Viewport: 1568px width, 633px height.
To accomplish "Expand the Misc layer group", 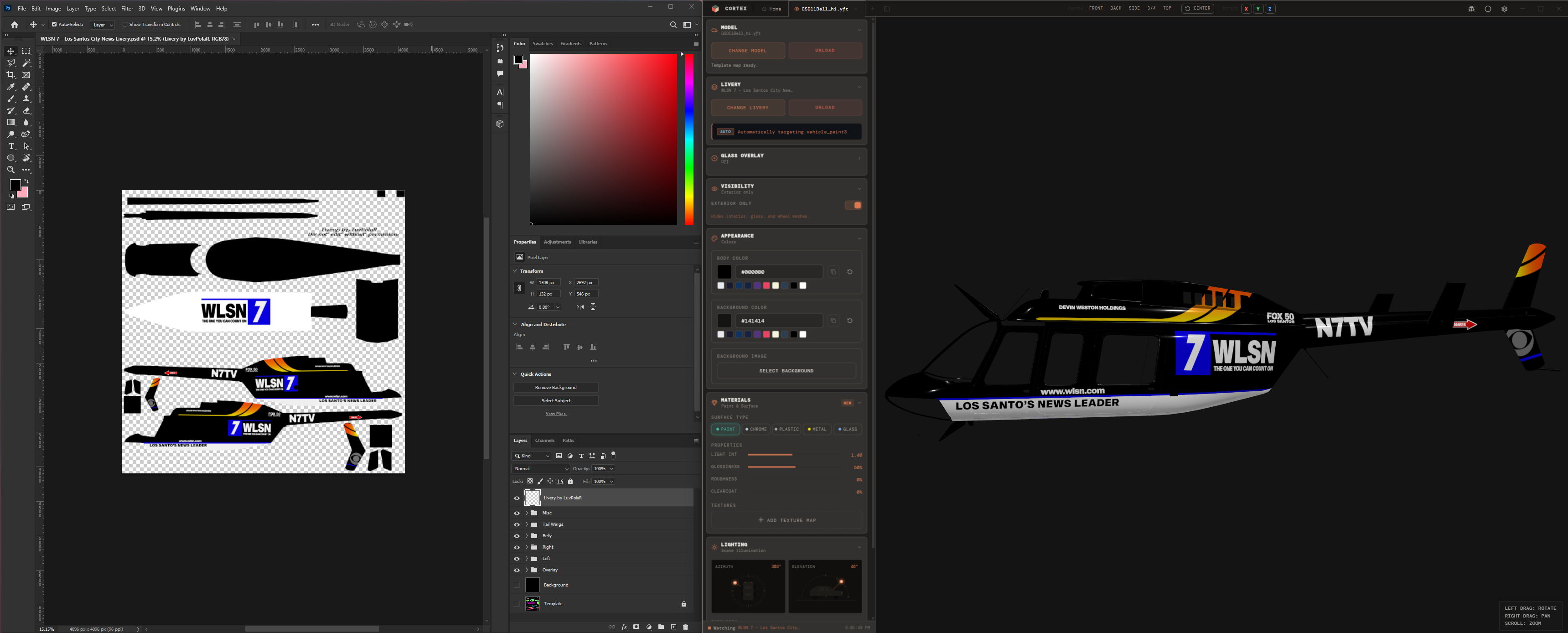I will pyautogui.click(x=527, y=513).
